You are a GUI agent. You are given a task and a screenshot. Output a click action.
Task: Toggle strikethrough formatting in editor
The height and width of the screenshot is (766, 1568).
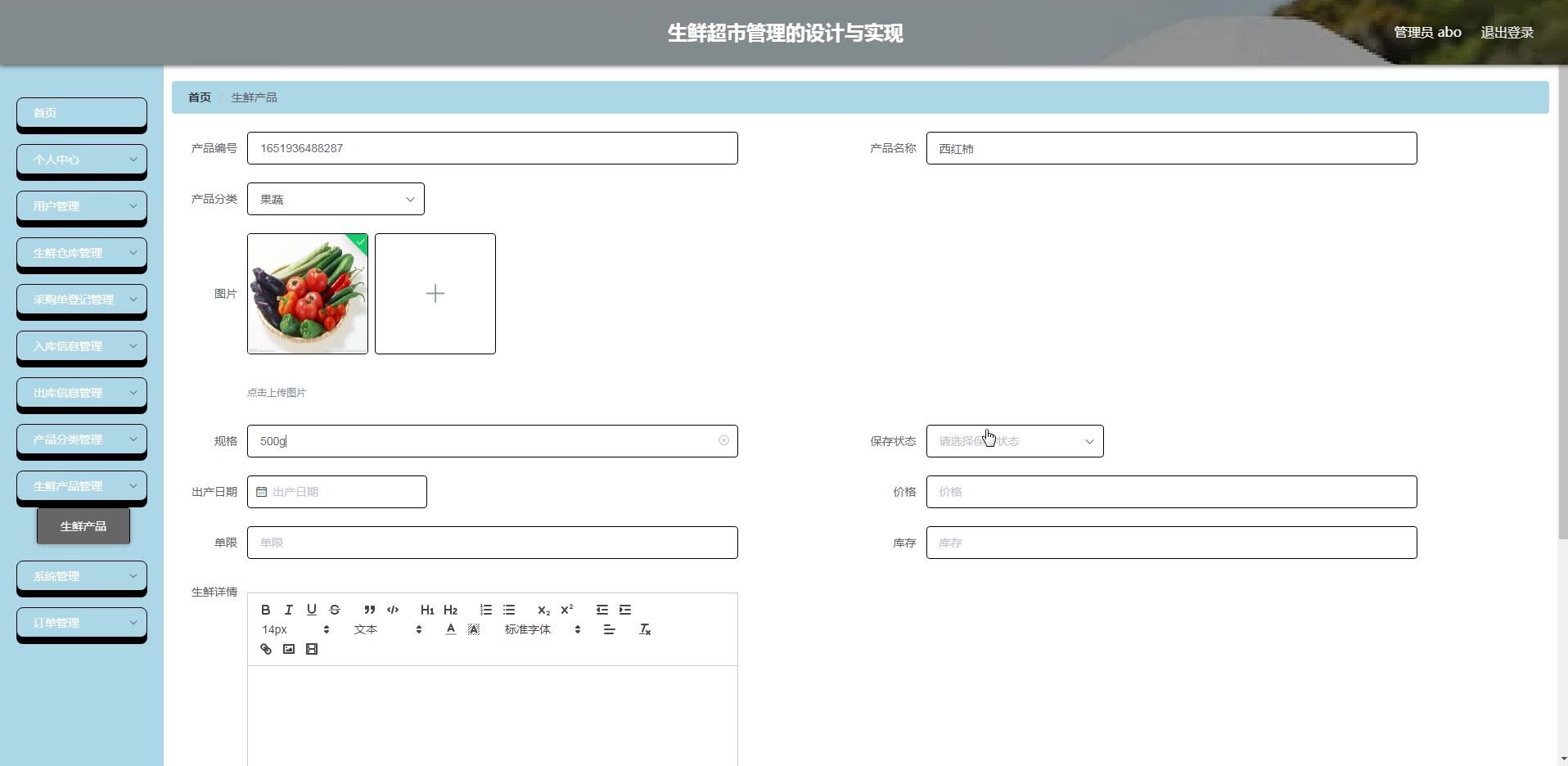tap(334, 610)
